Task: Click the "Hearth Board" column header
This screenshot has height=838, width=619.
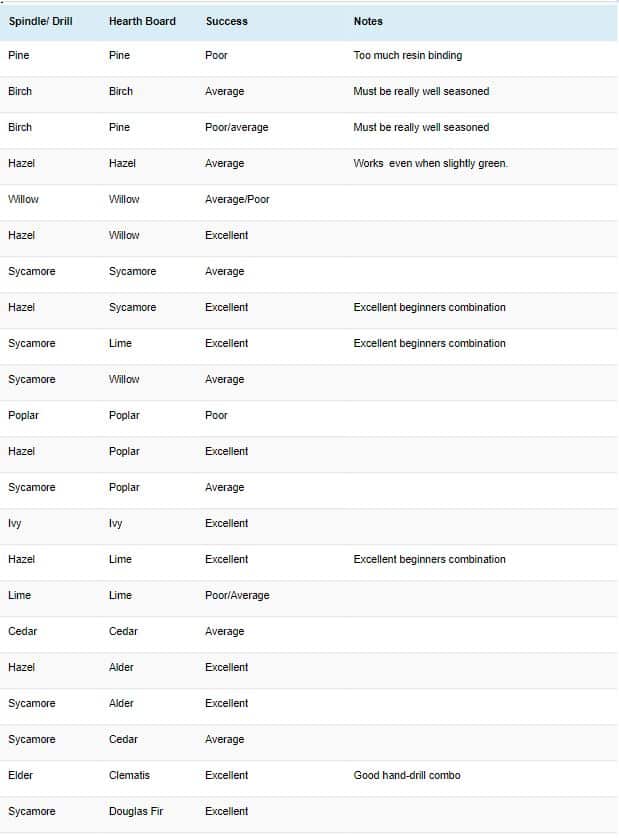Action: pyautogui.click(x=142, y=21)
